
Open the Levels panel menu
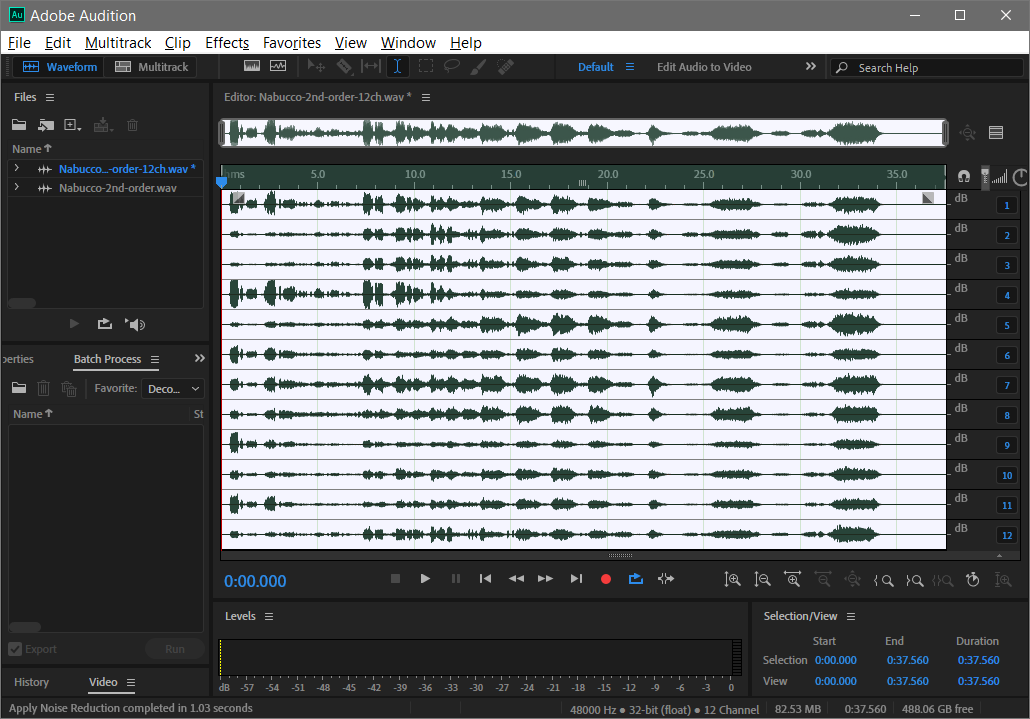click(x=269, y=617)
